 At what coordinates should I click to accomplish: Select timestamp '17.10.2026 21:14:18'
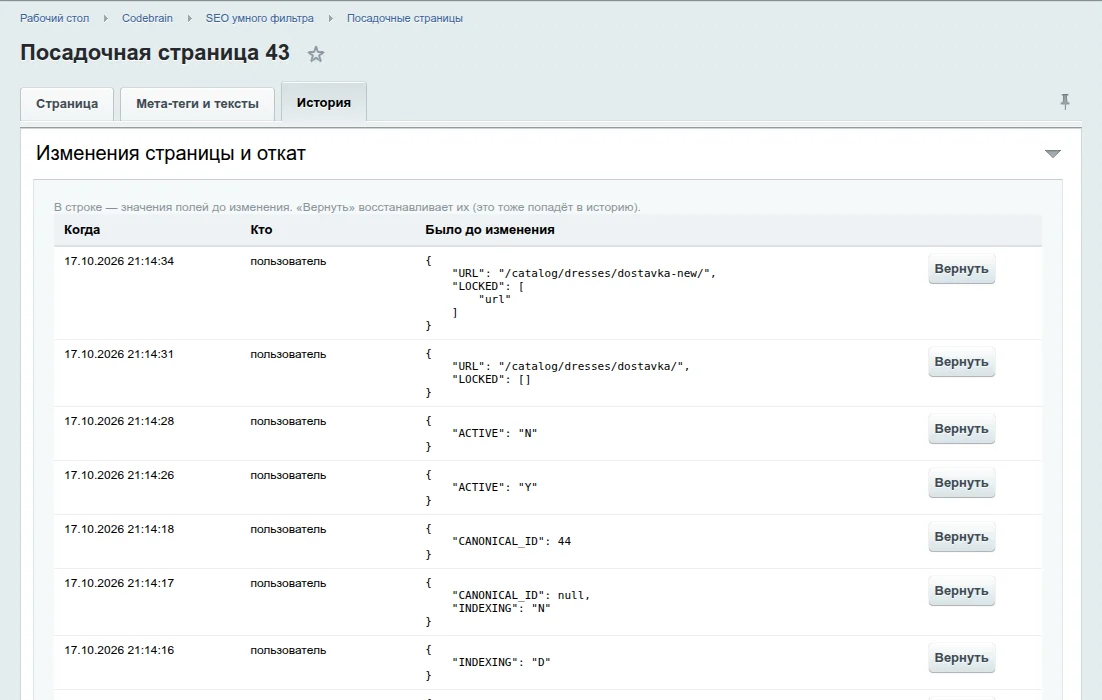[x=119, y=529]
